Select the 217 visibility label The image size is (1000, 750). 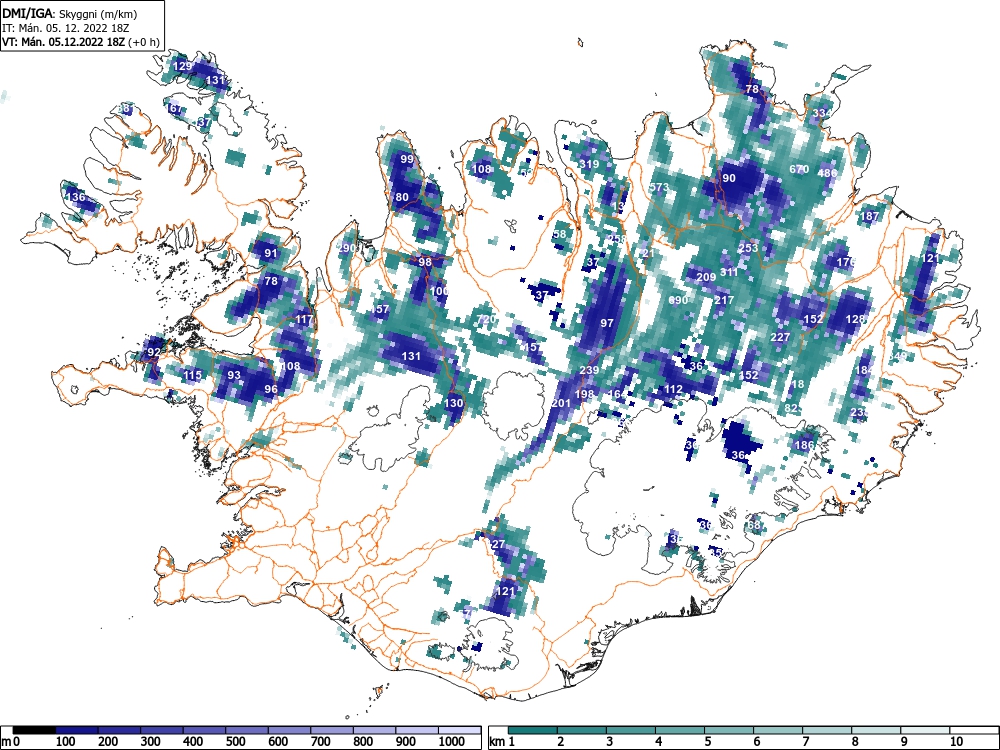724,300
